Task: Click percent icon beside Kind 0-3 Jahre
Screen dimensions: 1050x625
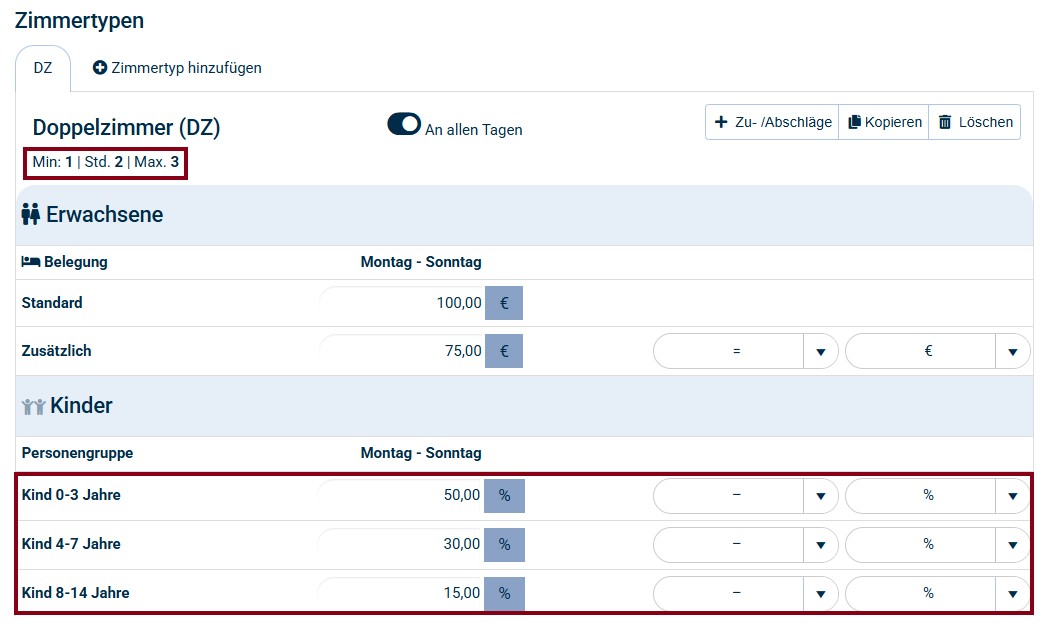Action: tap(504, 495)
